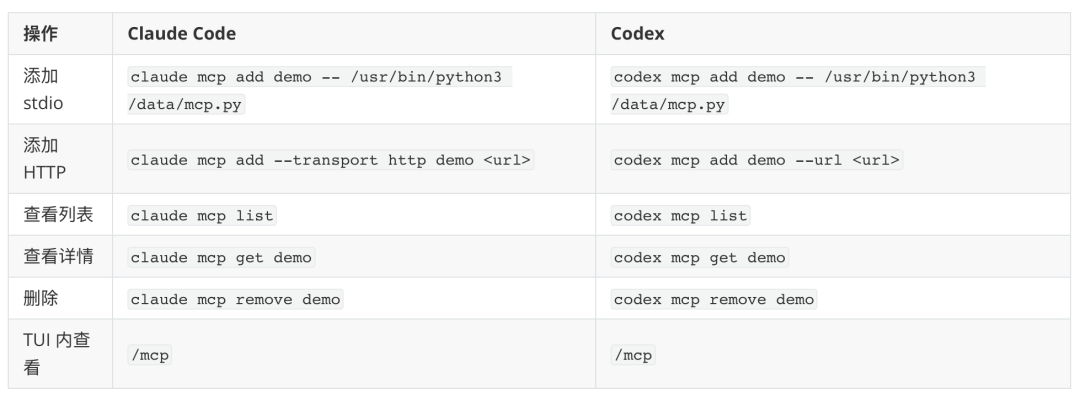Click the codex mcp get demo code
Image resolution: width=1080 pixels, height=400 pixels.
point(699,257)
